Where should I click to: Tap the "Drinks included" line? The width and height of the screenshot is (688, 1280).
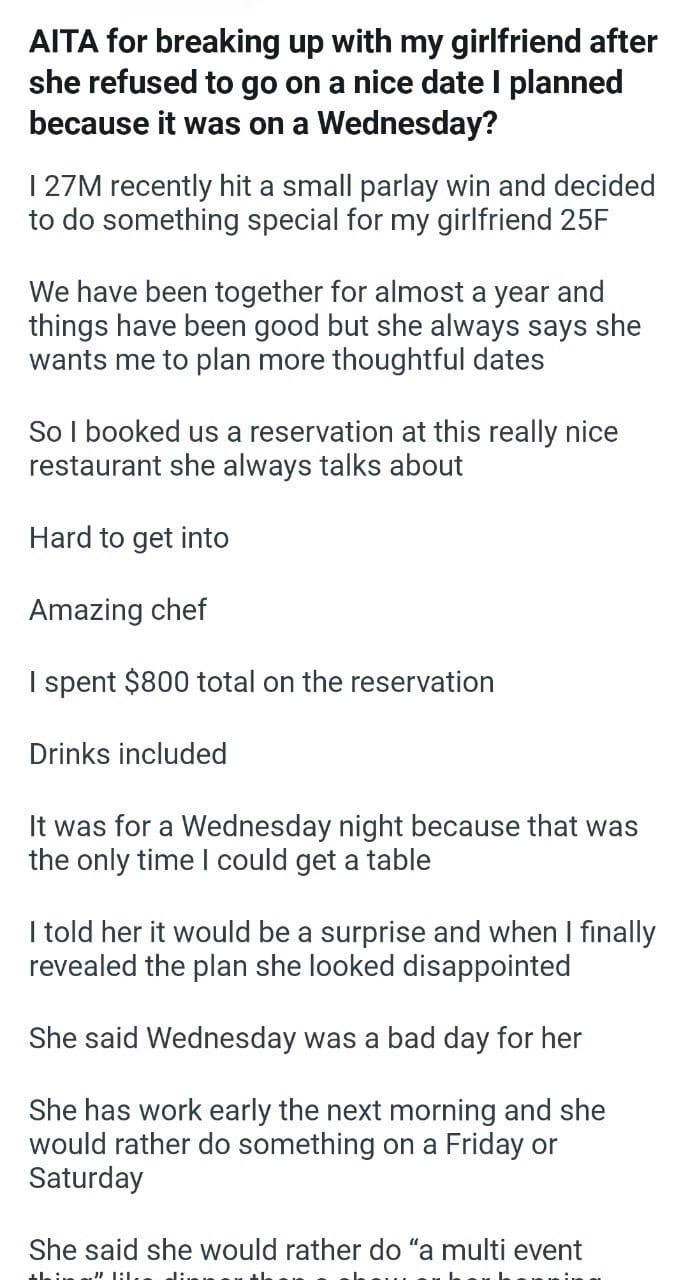pyautogui.click(x=128, y=754)
